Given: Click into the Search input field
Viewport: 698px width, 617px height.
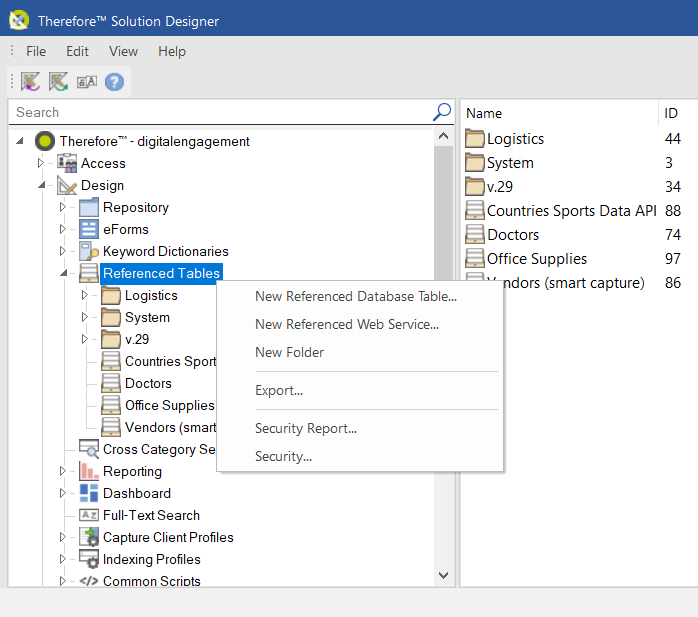Looking at the screenshot, I should [x=220, y=112].
